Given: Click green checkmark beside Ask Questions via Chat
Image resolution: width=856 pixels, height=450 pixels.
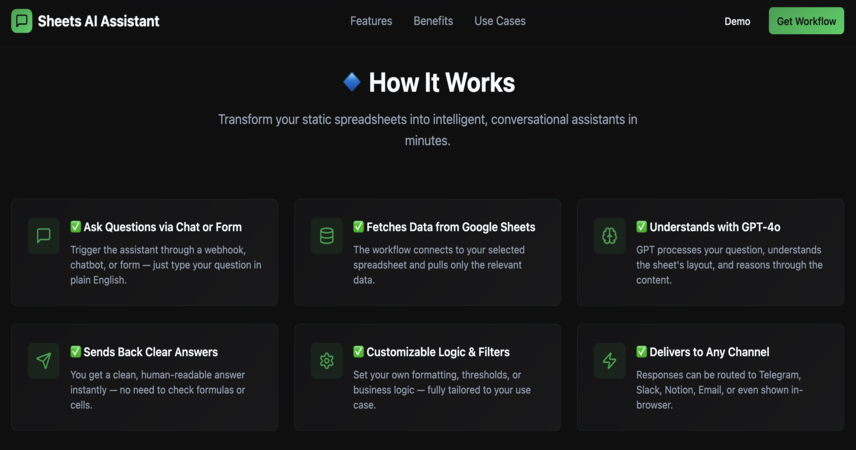Looking at the screenshot, I should coord(75,227).
